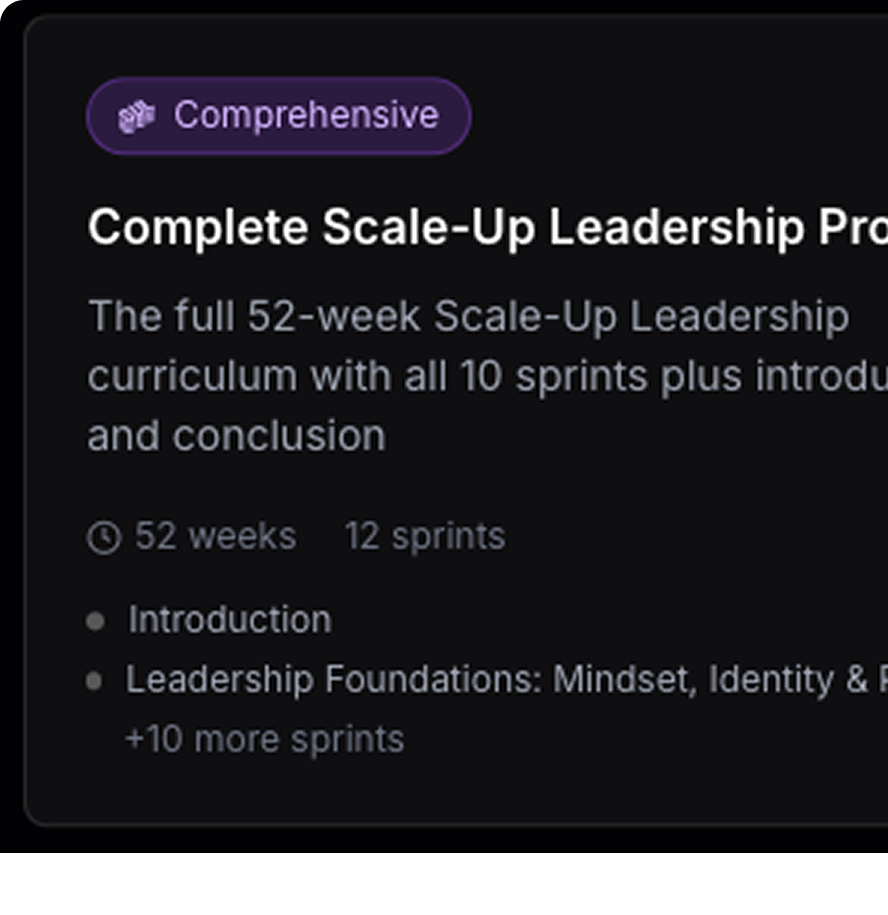
Task: Click the bullet dot next to Introduction
Action: [x=96, y=621]
